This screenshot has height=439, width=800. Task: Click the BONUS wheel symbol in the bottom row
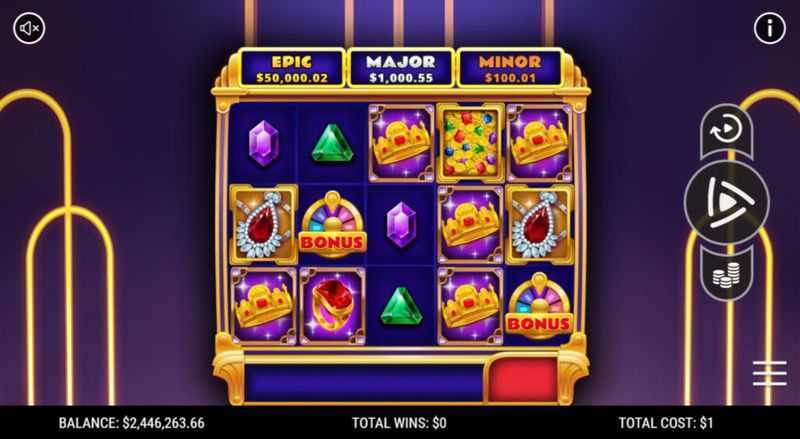pos(539,306)
